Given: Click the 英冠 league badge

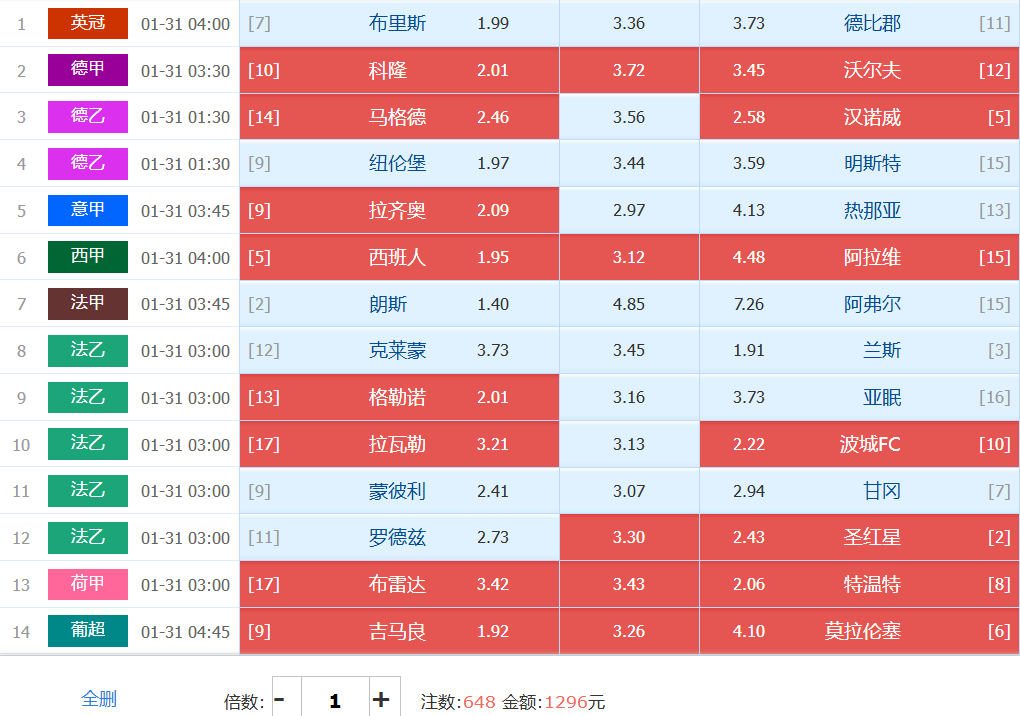Looking at the screenshot, I should (88, 23).
